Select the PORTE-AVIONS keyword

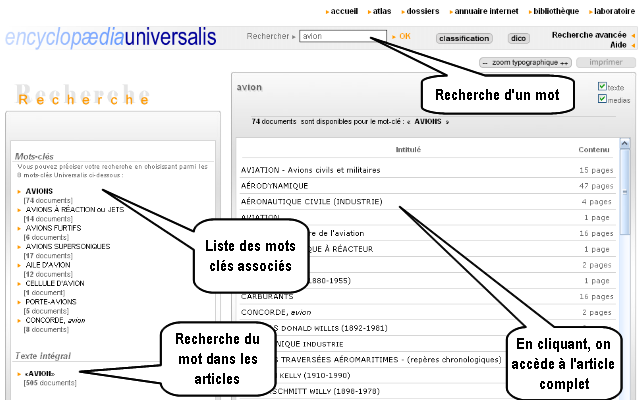tap(51, 302)
